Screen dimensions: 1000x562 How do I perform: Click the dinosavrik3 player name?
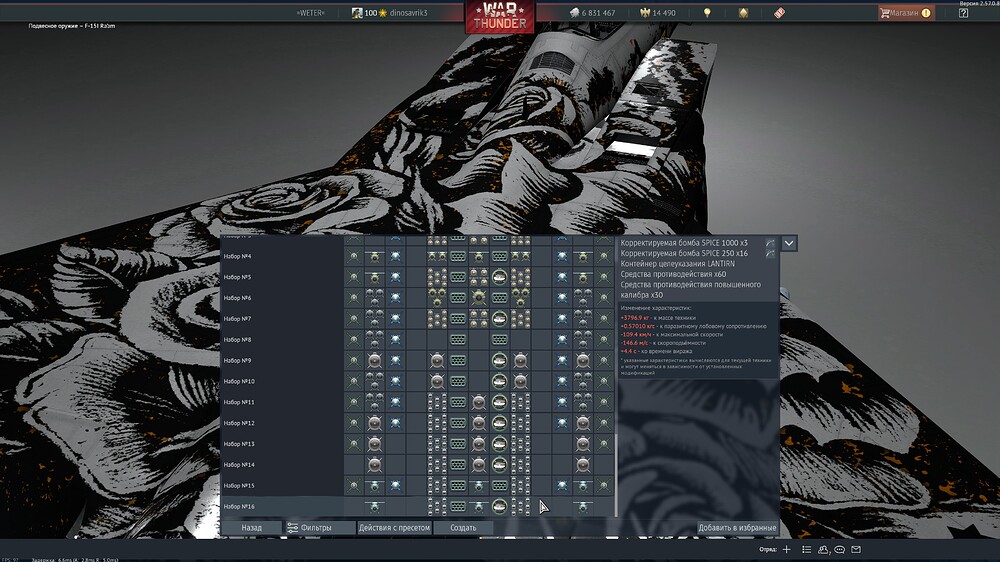pos(409,13)
